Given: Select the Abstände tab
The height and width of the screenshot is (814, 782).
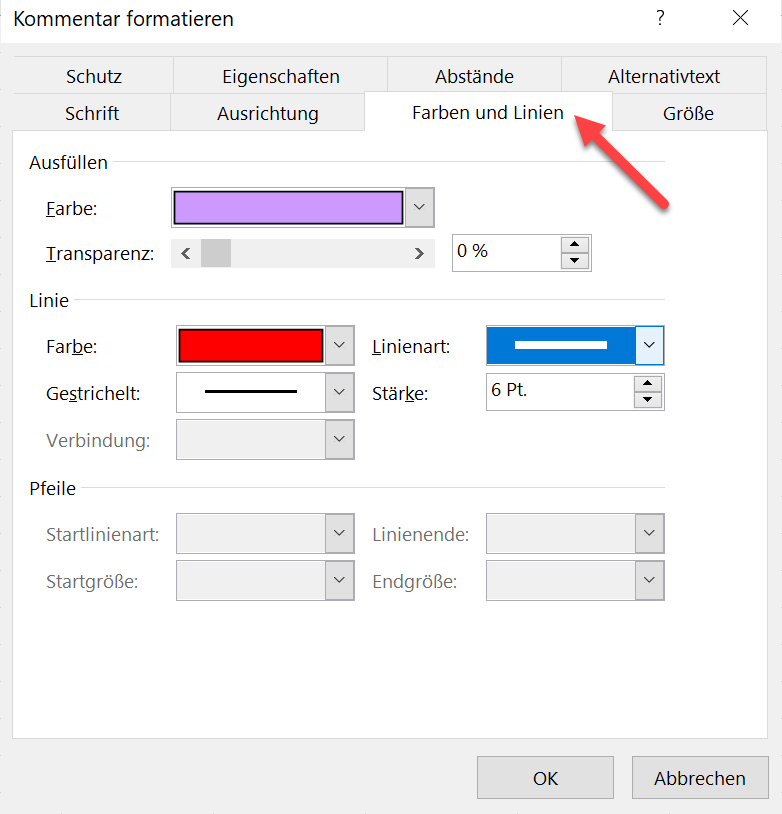Looking at the screenshot, I should (474, 76).
